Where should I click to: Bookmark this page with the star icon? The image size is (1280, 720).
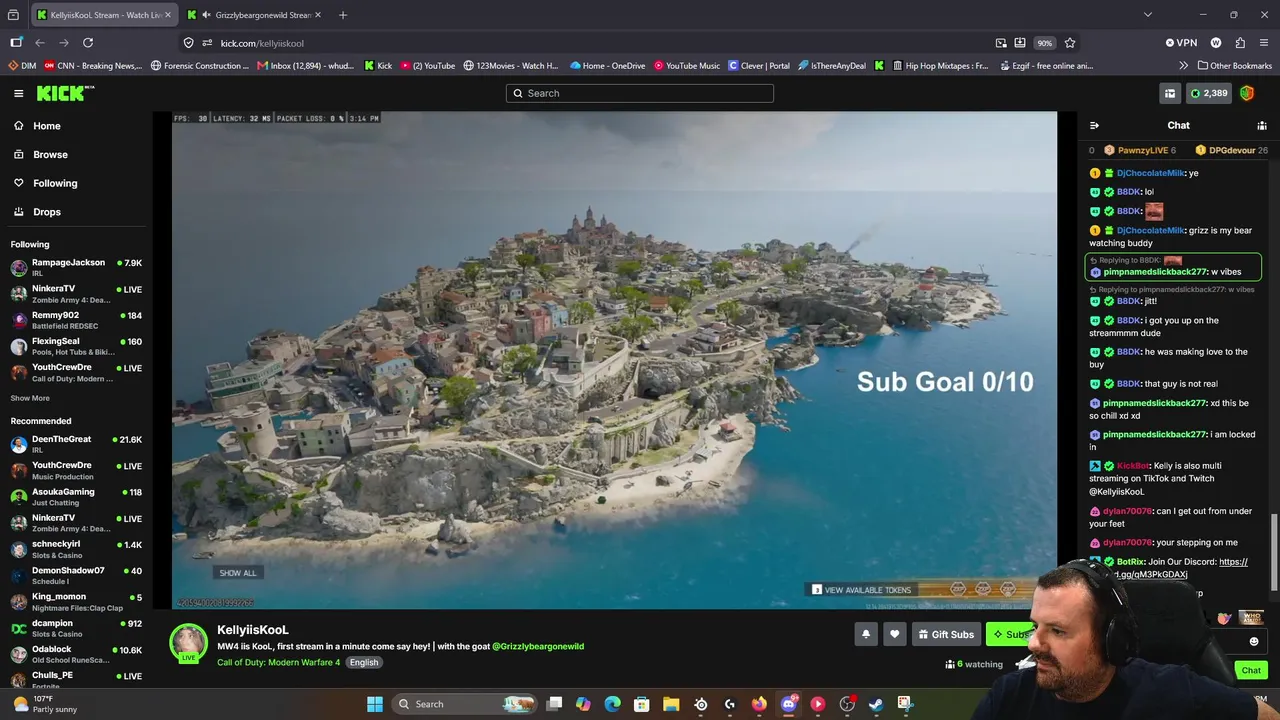tap(1070, 43)
